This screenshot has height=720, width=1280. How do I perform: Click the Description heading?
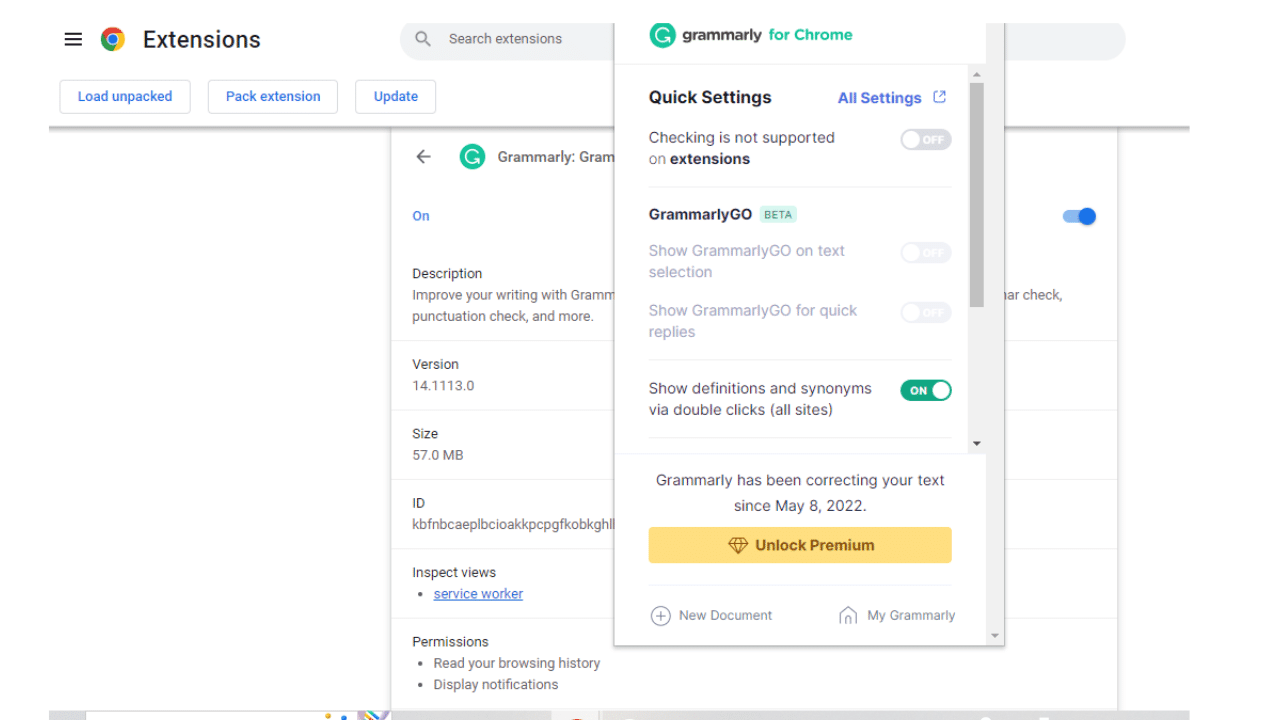point(447,274)
